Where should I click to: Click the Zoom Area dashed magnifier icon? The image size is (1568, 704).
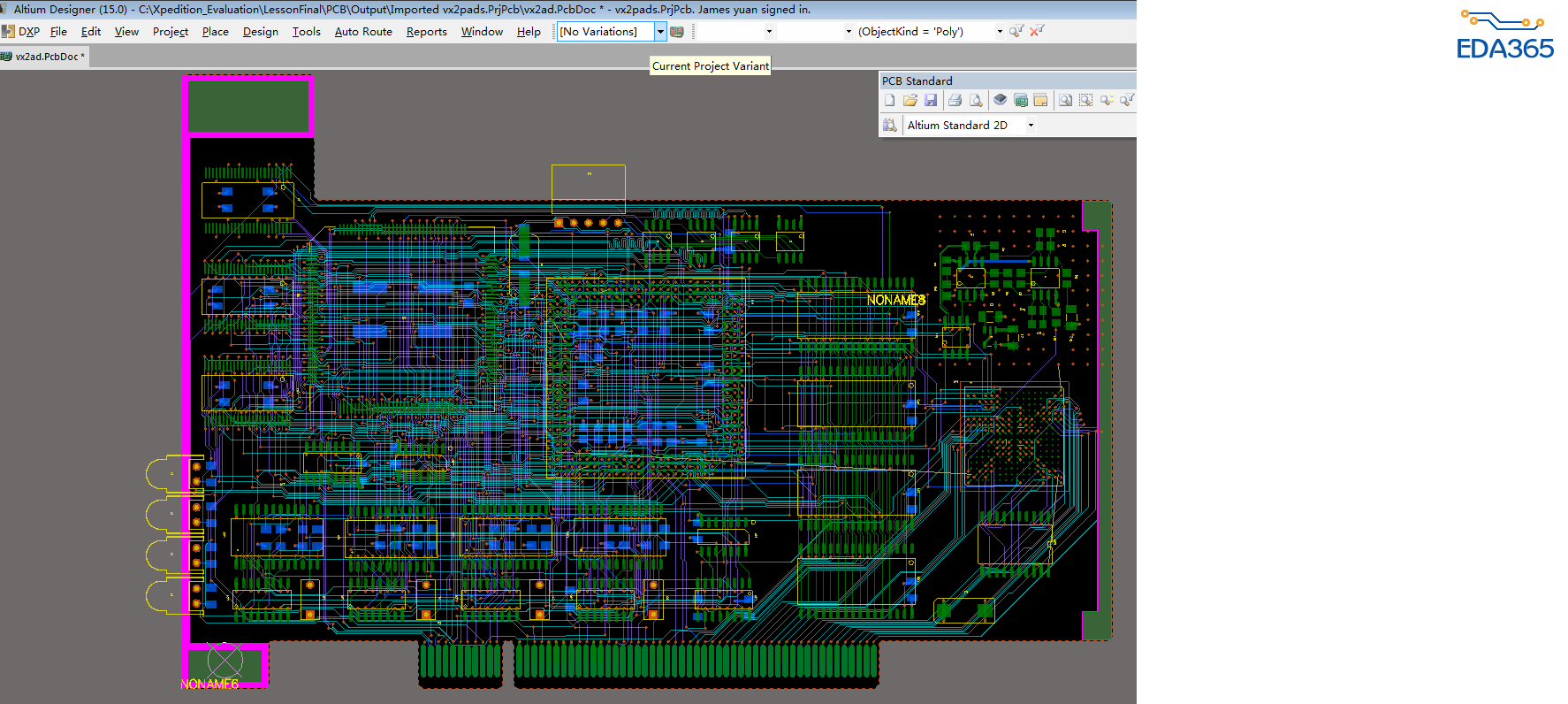(x=1085, y=101)
